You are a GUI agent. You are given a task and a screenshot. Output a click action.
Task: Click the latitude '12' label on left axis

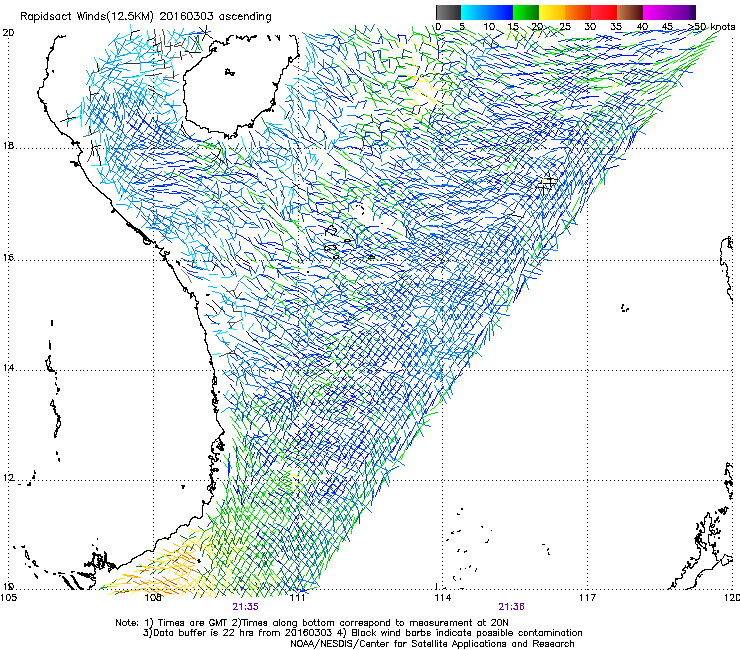click(8, 478)
